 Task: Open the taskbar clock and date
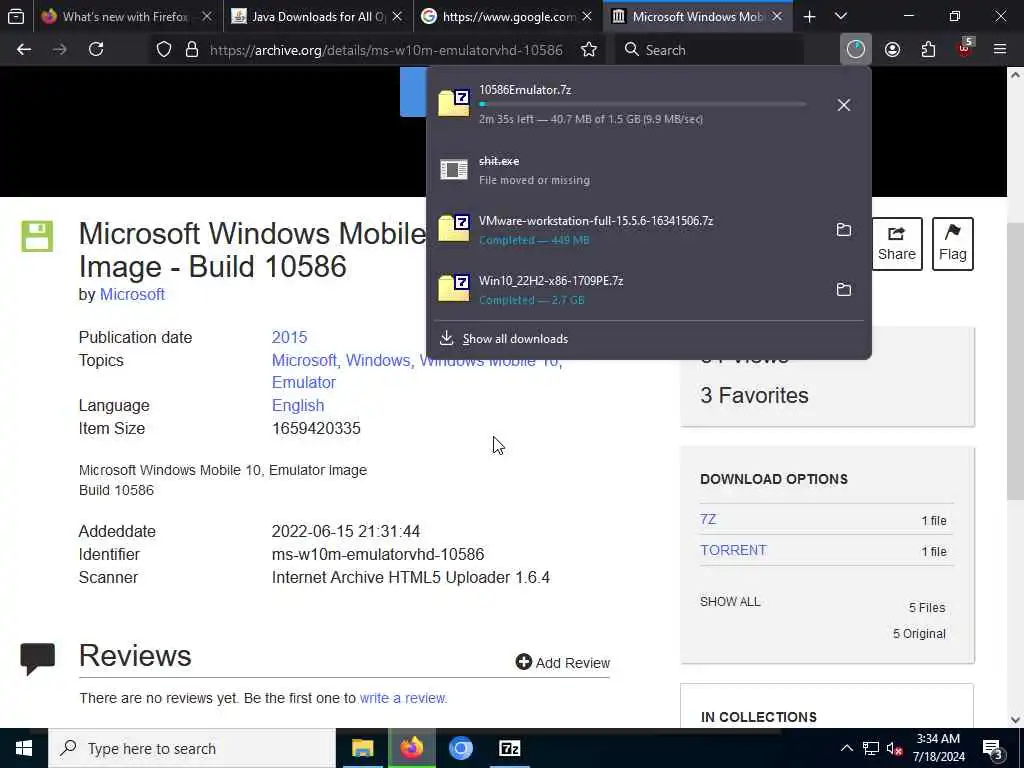pos(938,748)
